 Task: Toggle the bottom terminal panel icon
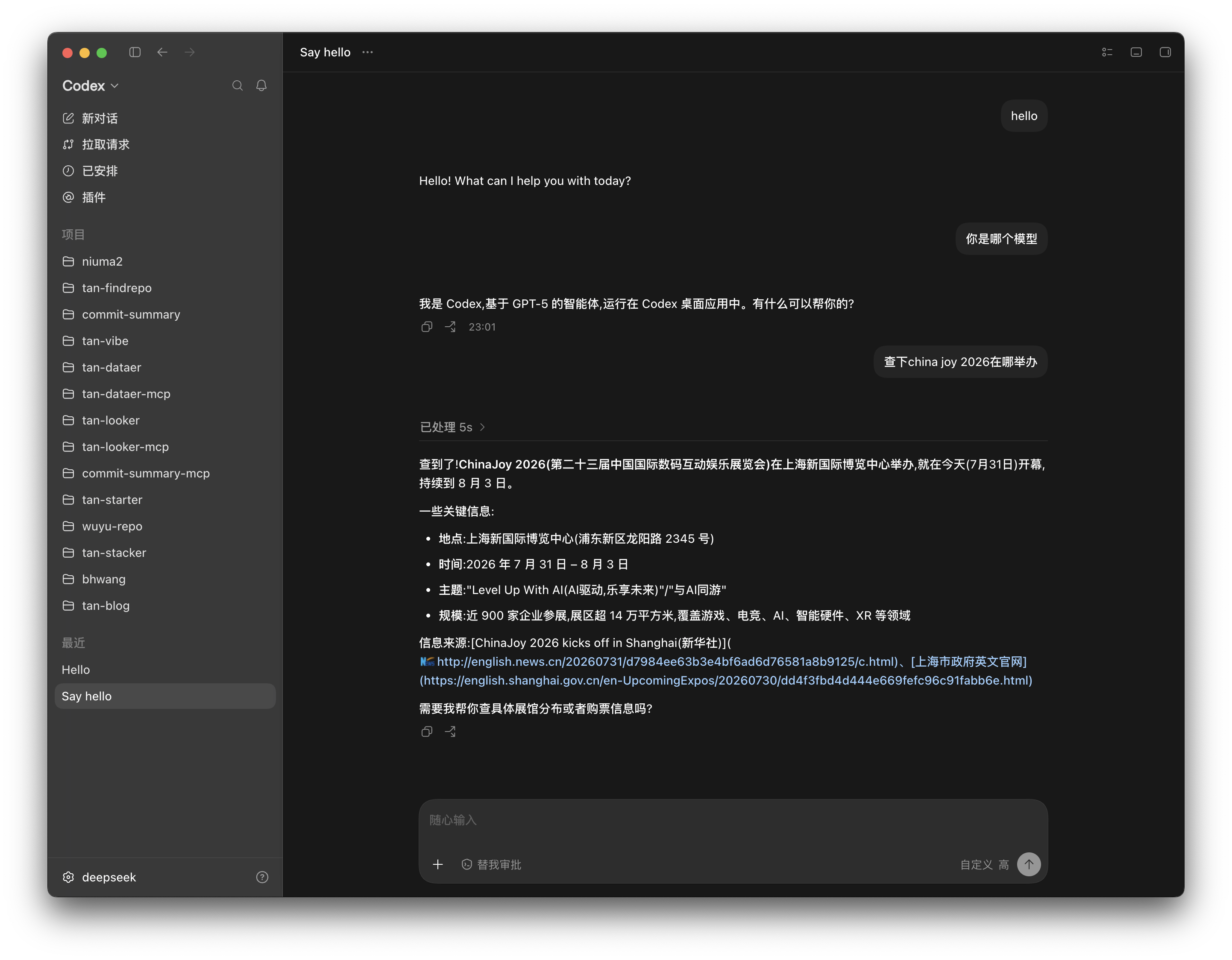1136,53
